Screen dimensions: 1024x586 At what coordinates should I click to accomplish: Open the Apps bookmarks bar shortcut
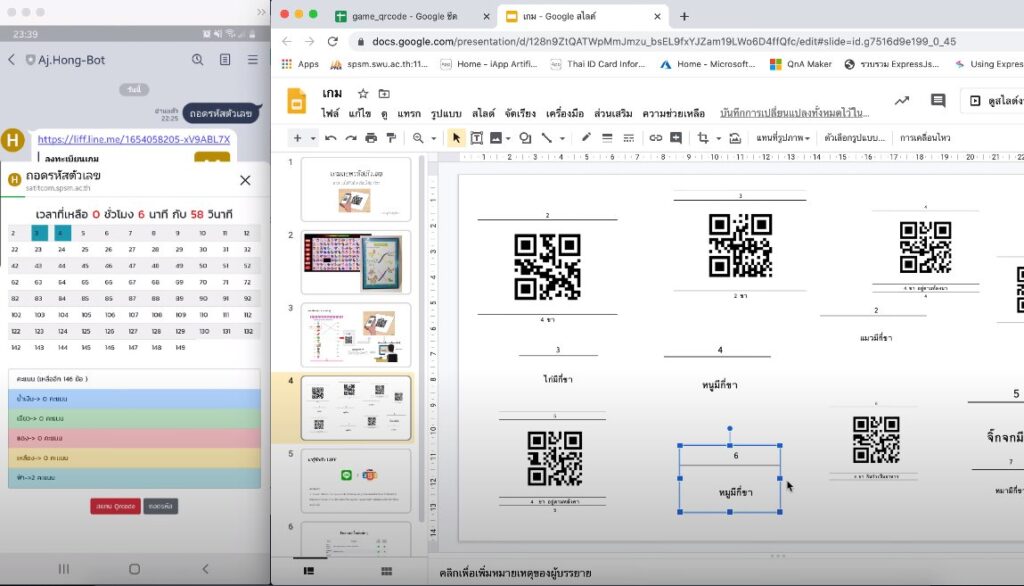(300, 64)
